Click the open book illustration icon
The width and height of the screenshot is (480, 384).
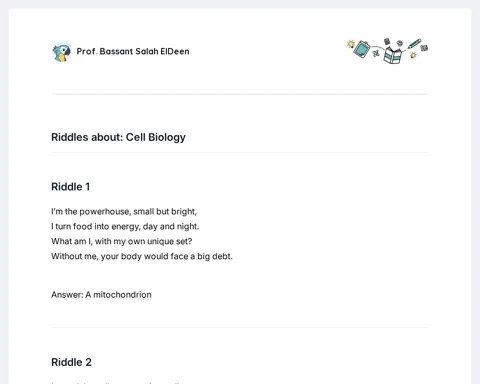[x=393, y=55]
